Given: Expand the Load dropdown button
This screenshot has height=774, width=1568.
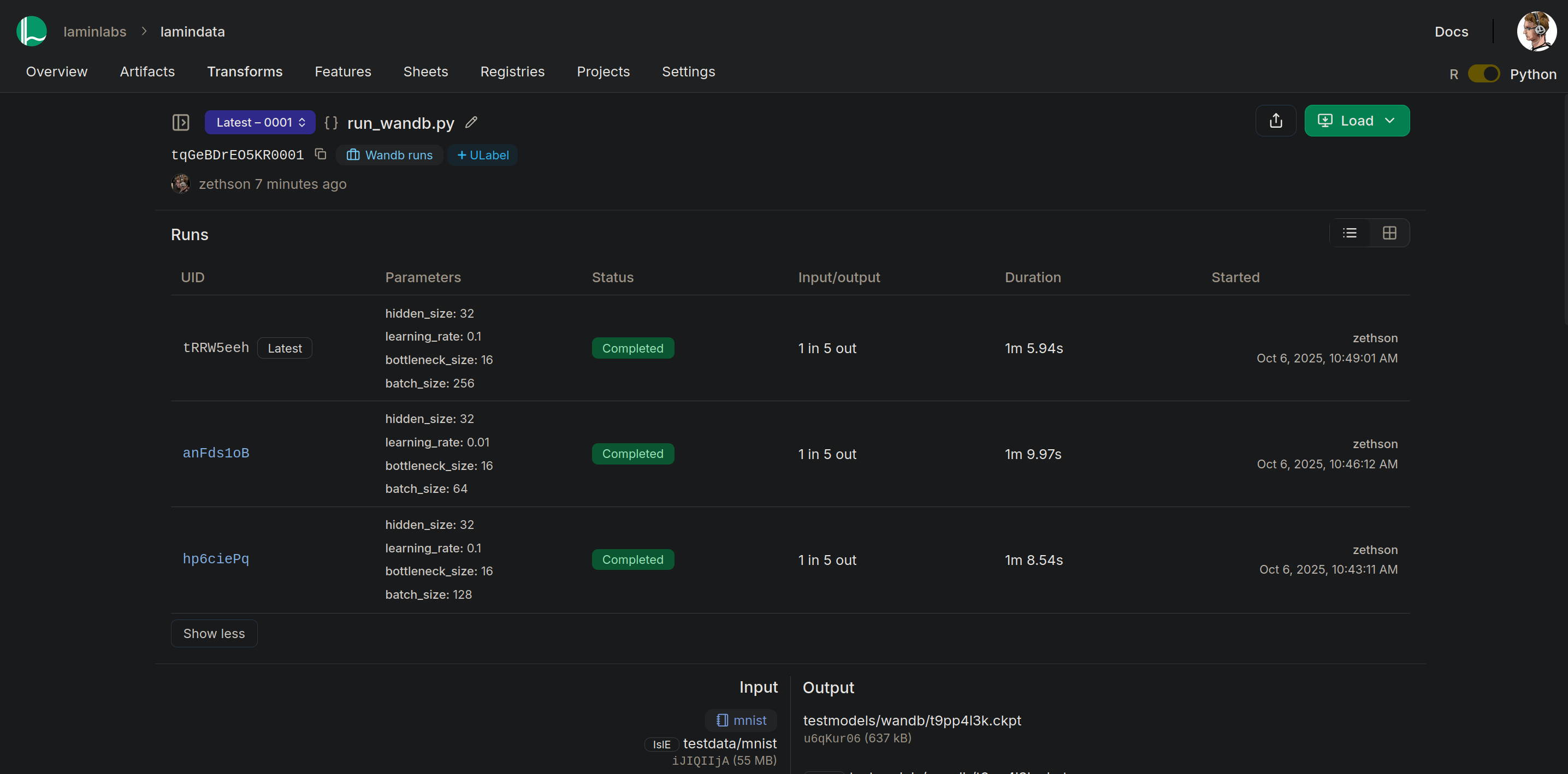Looking at the screenshot, I should [1357, 121].
